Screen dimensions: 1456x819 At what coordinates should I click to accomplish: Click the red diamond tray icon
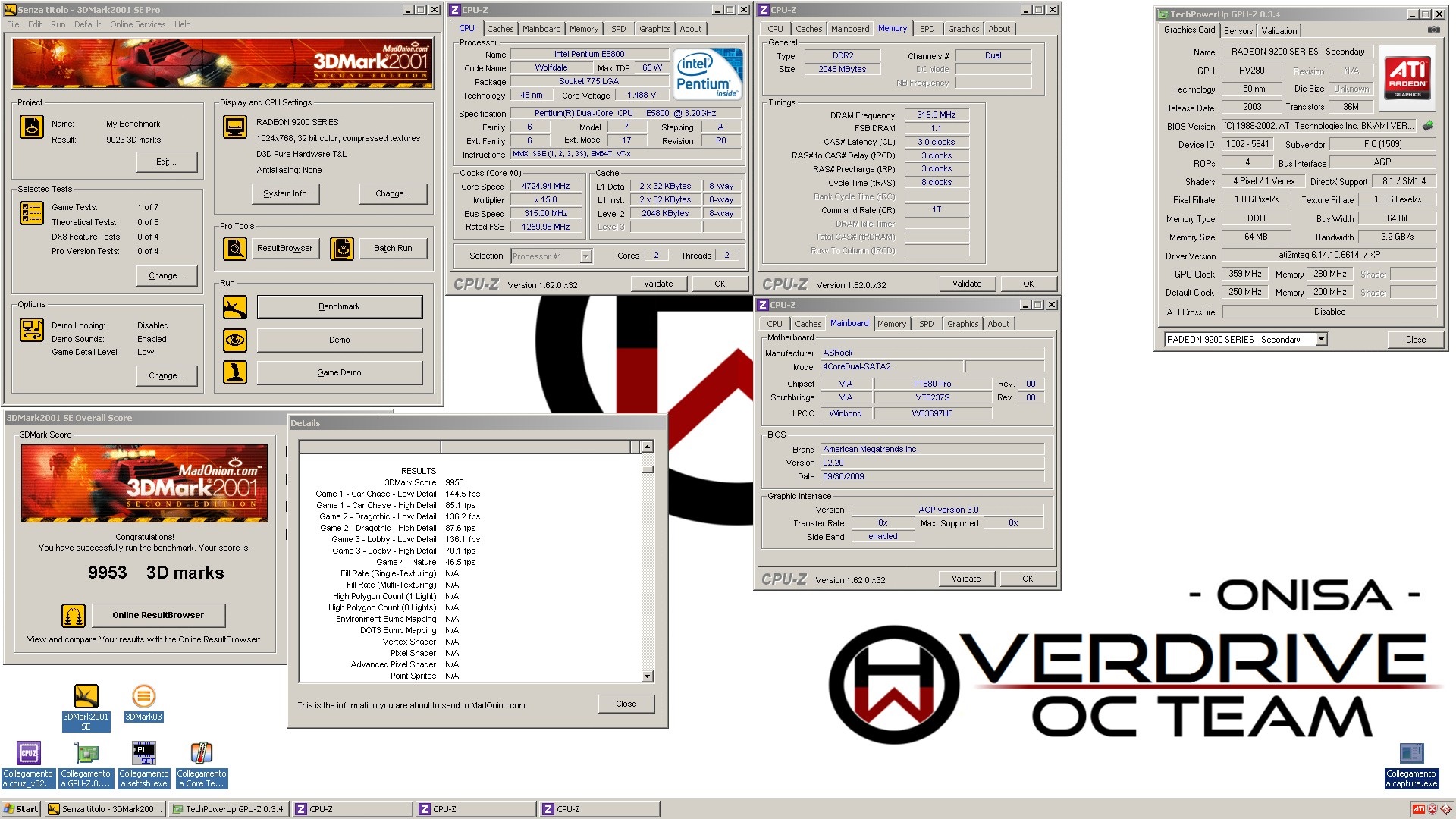[1446, 809]
